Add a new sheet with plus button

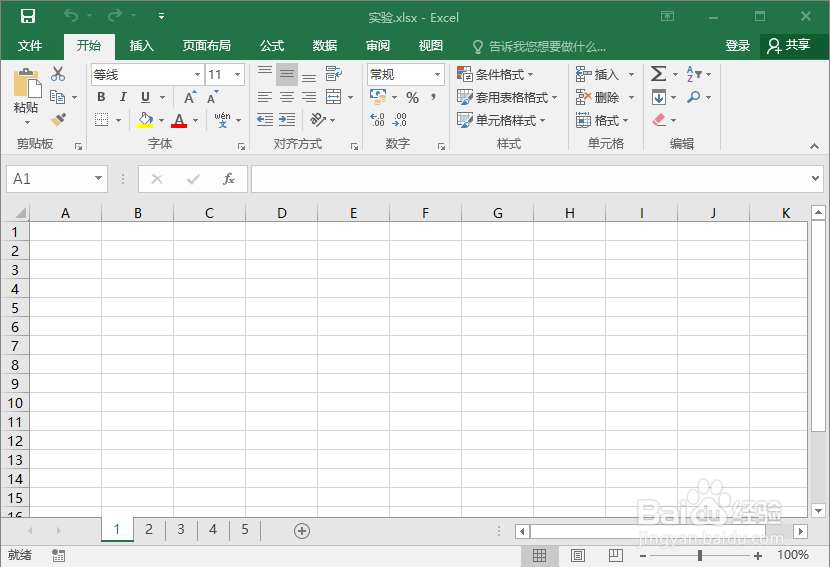[x=302, y=530]
